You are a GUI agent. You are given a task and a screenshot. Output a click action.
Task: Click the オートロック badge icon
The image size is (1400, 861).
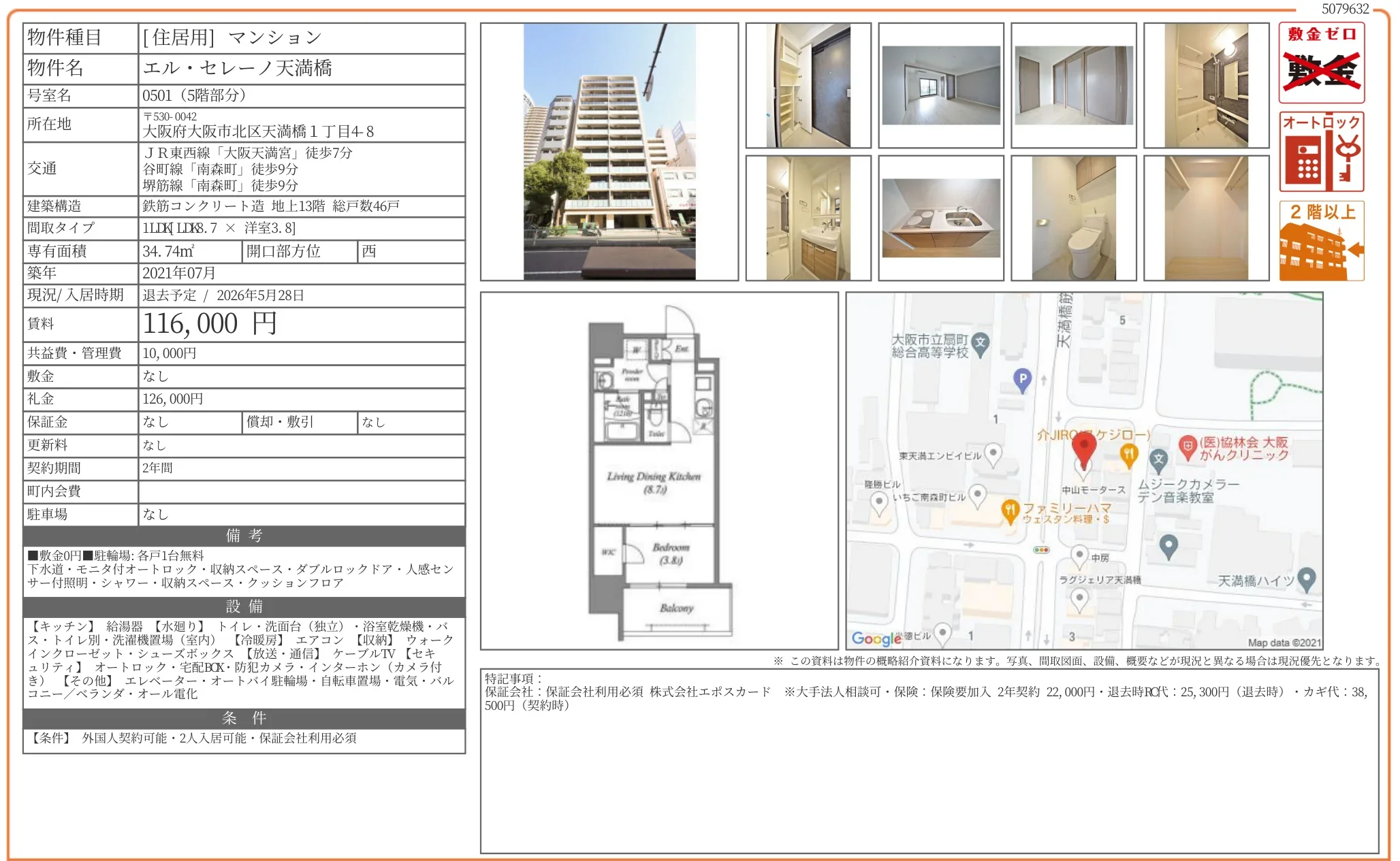tap(1321, 152)
